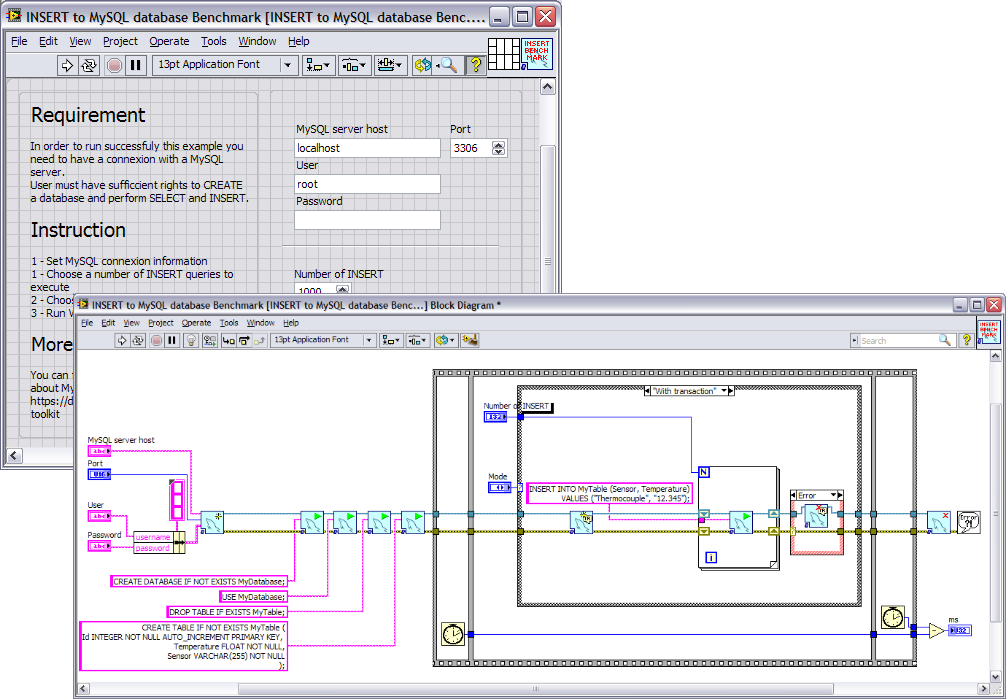Expand the 'With transaction' case selector

pyautogui.click(x=729, y=391)
